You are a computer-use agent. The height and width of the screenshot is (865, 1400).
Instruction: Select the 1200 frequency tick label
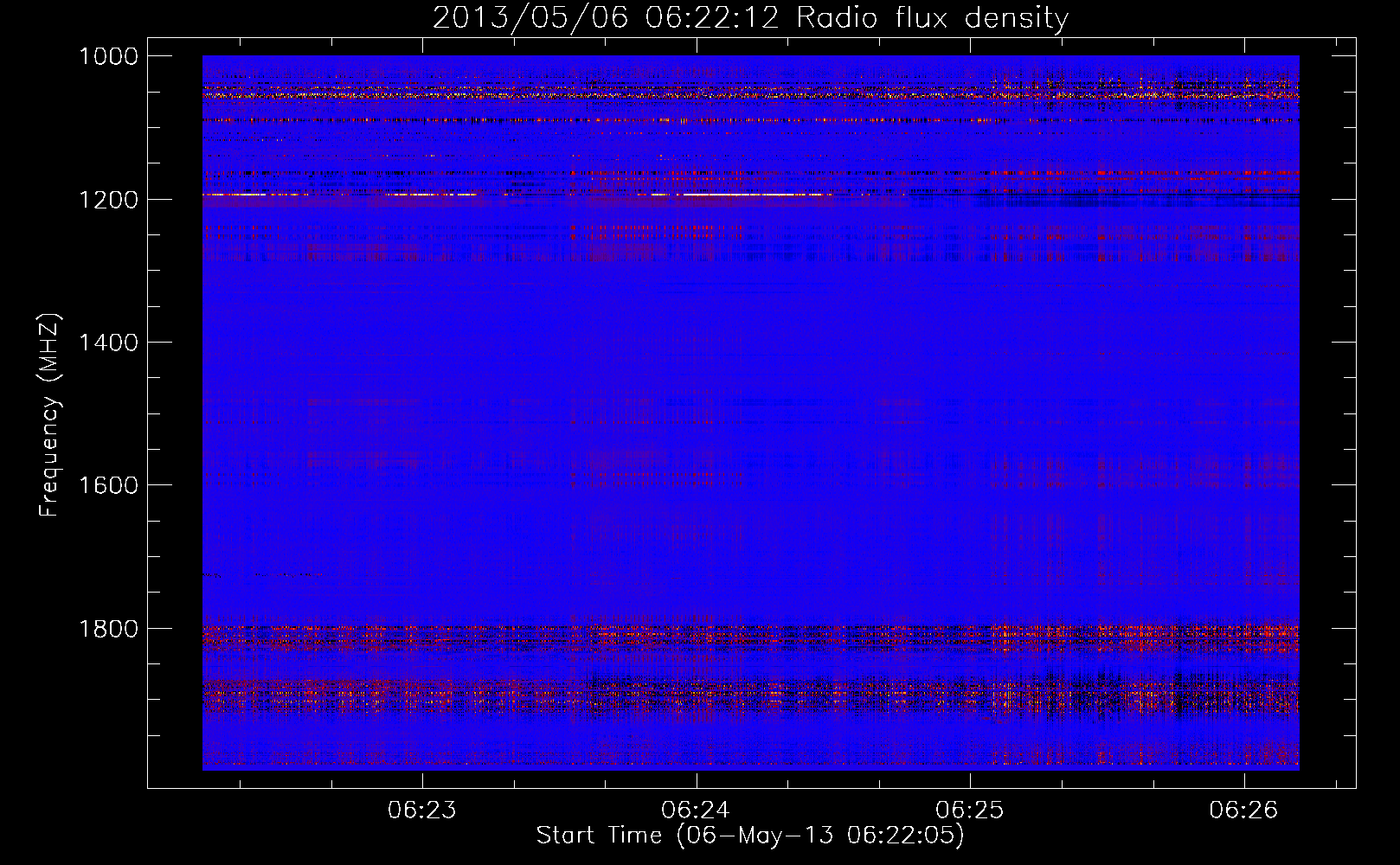(x=108, y=200)
